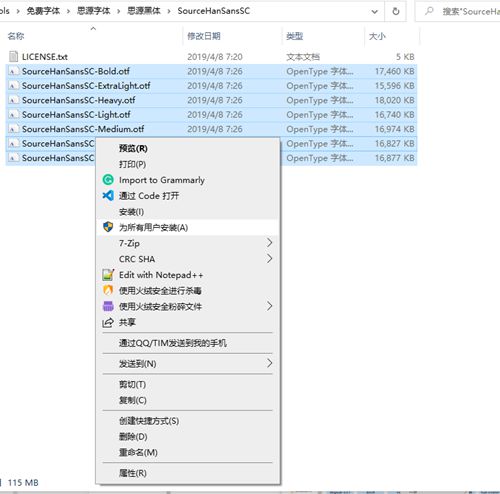Viewport: 500px width, 494px height.
Task: Click breadcrumb chevron after 免费字体
Action: 68,11
